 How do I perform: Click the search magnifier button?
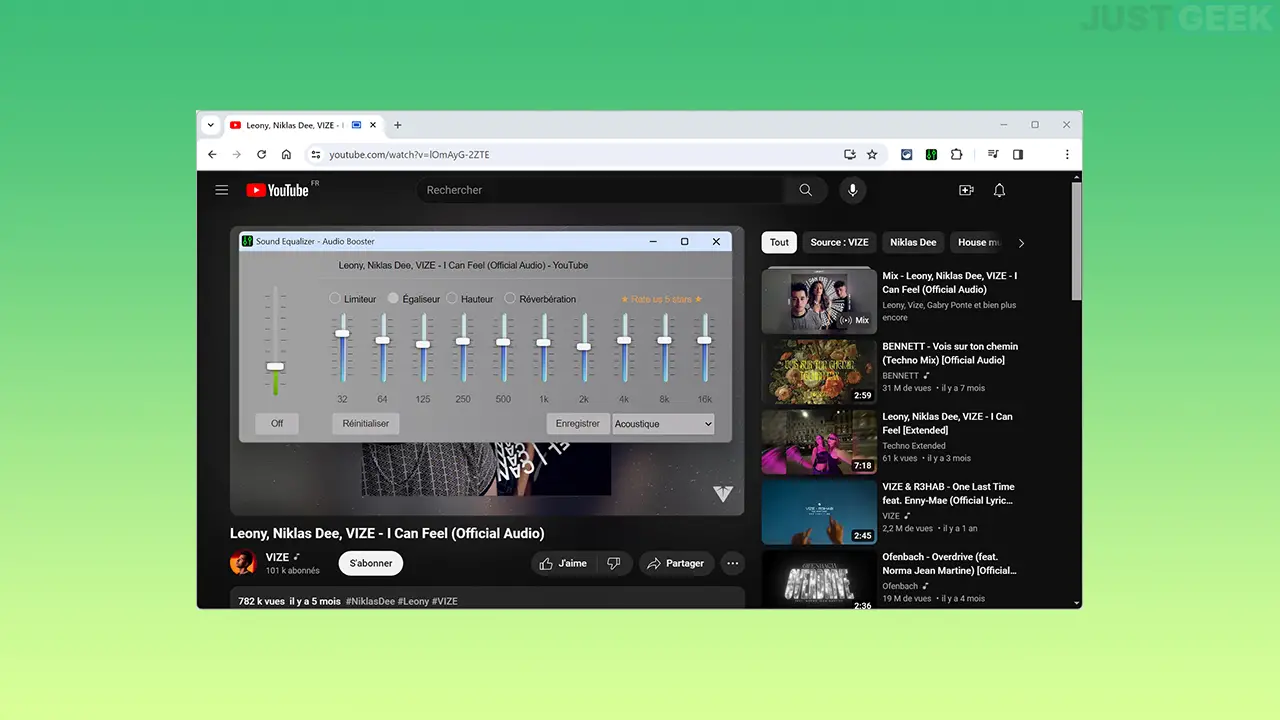[x=806, y=190]
